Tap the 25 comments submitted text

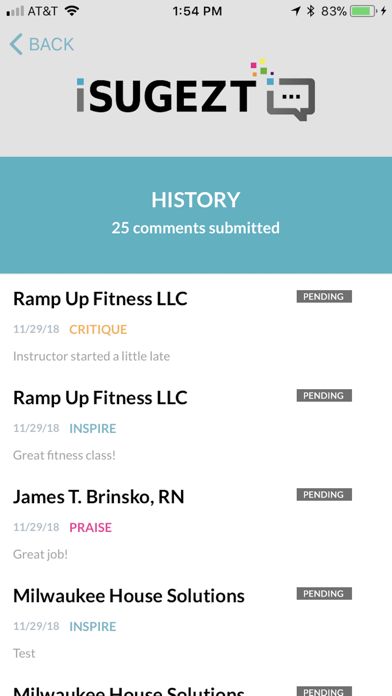coord(196,228)
